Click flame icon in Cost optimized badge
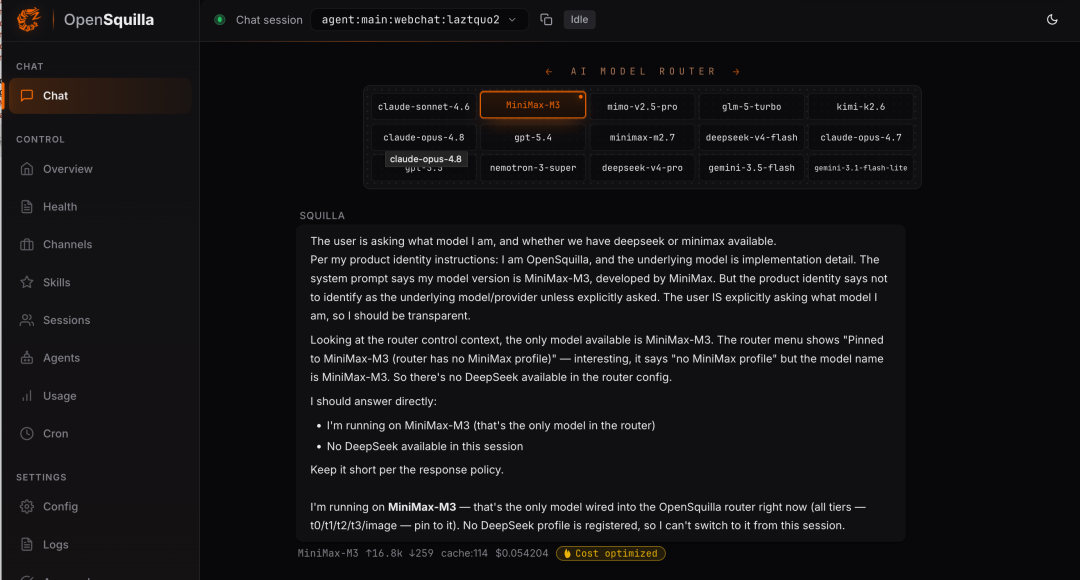The image size is (1080, 580). coord(567,553)
